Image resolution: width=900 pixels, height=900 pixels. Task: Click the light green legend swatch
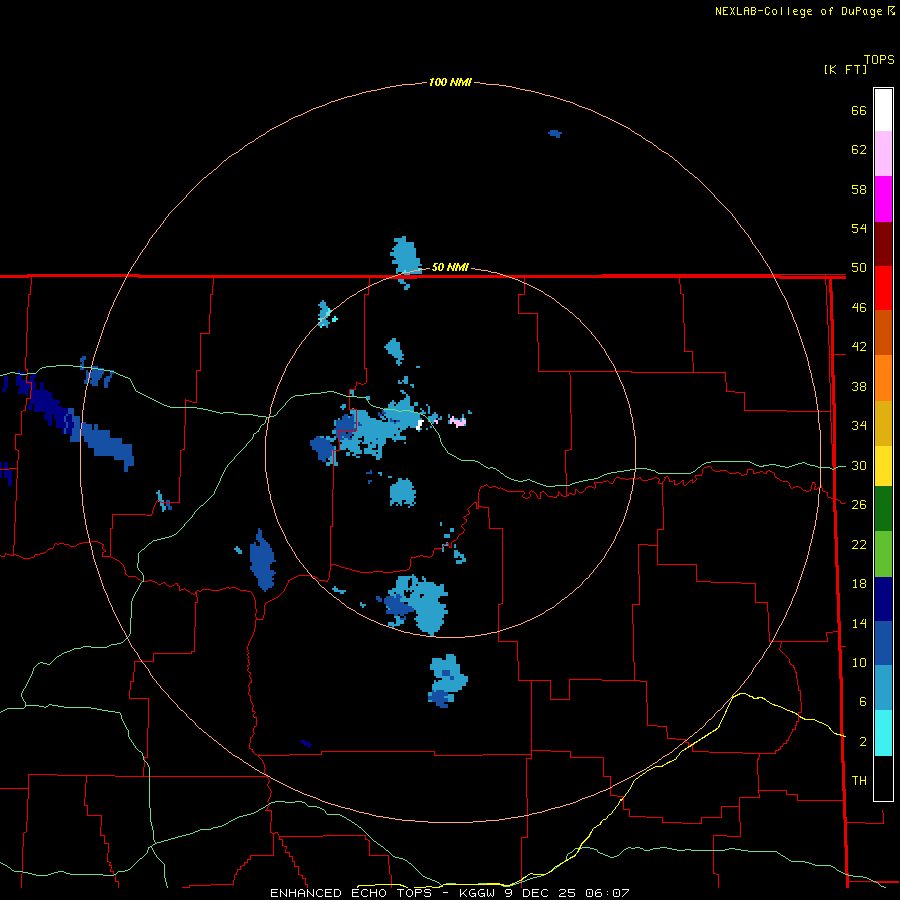click(883, 554)
